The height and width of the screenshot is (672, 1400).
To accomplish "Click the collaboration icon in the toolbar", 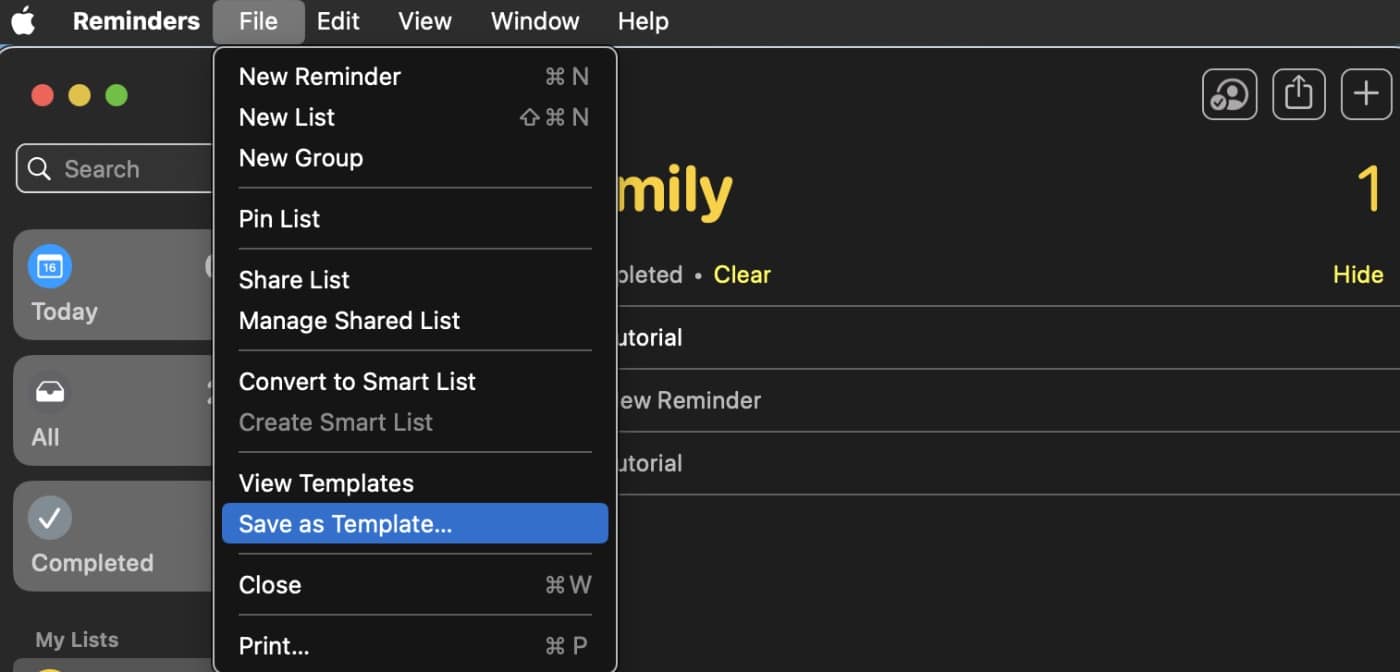I will 1229,95.
